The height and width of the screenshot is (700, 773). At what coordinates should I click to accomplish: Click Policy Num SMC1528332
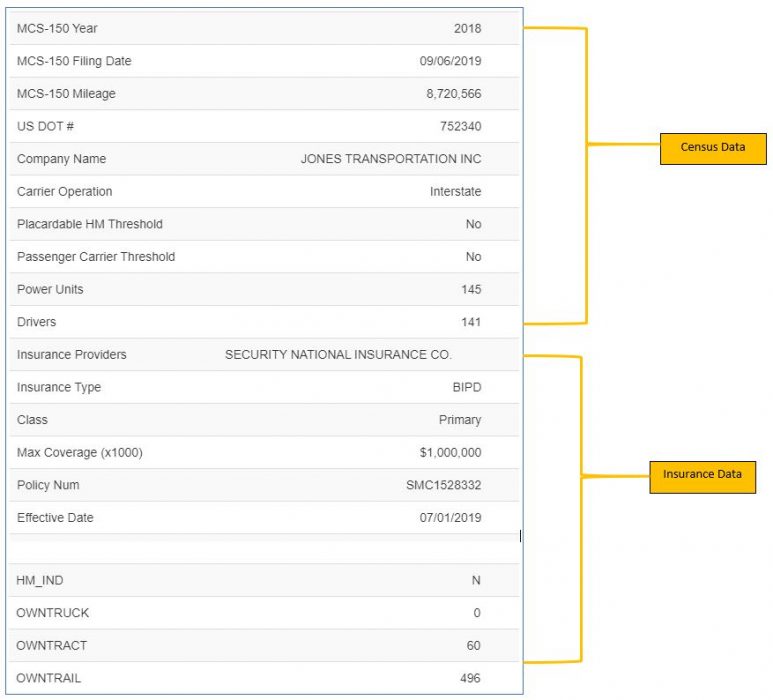pyautogui.click(x=437, y=485)
